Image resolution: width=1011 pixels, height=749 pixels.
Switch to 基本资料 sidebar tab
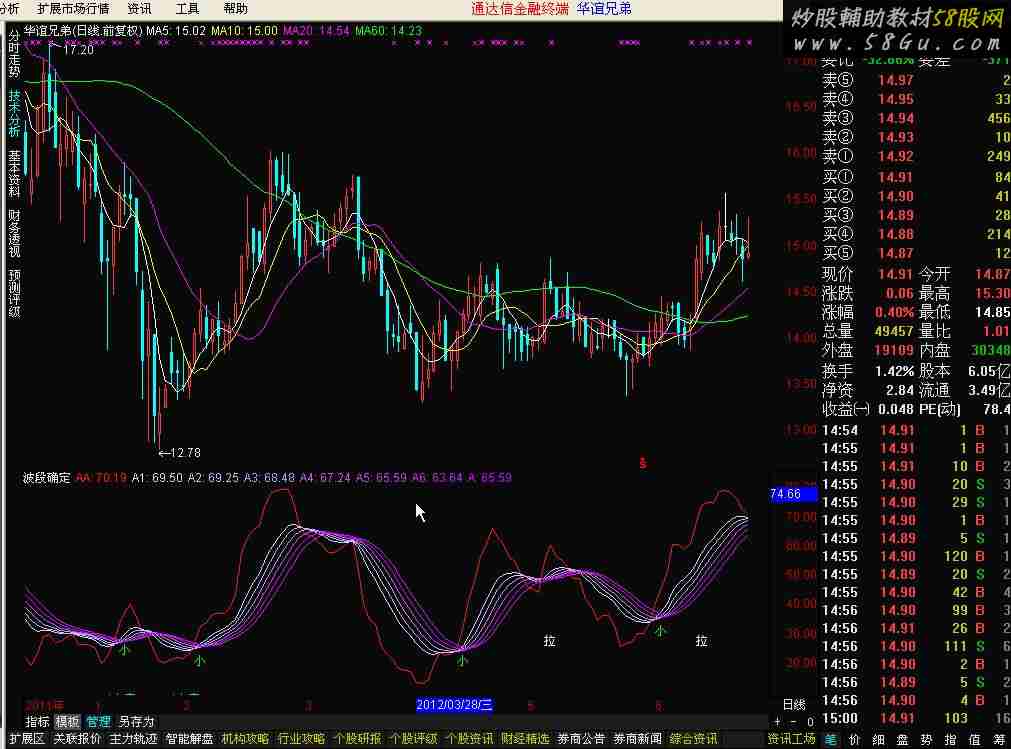[x=14, y=173]
